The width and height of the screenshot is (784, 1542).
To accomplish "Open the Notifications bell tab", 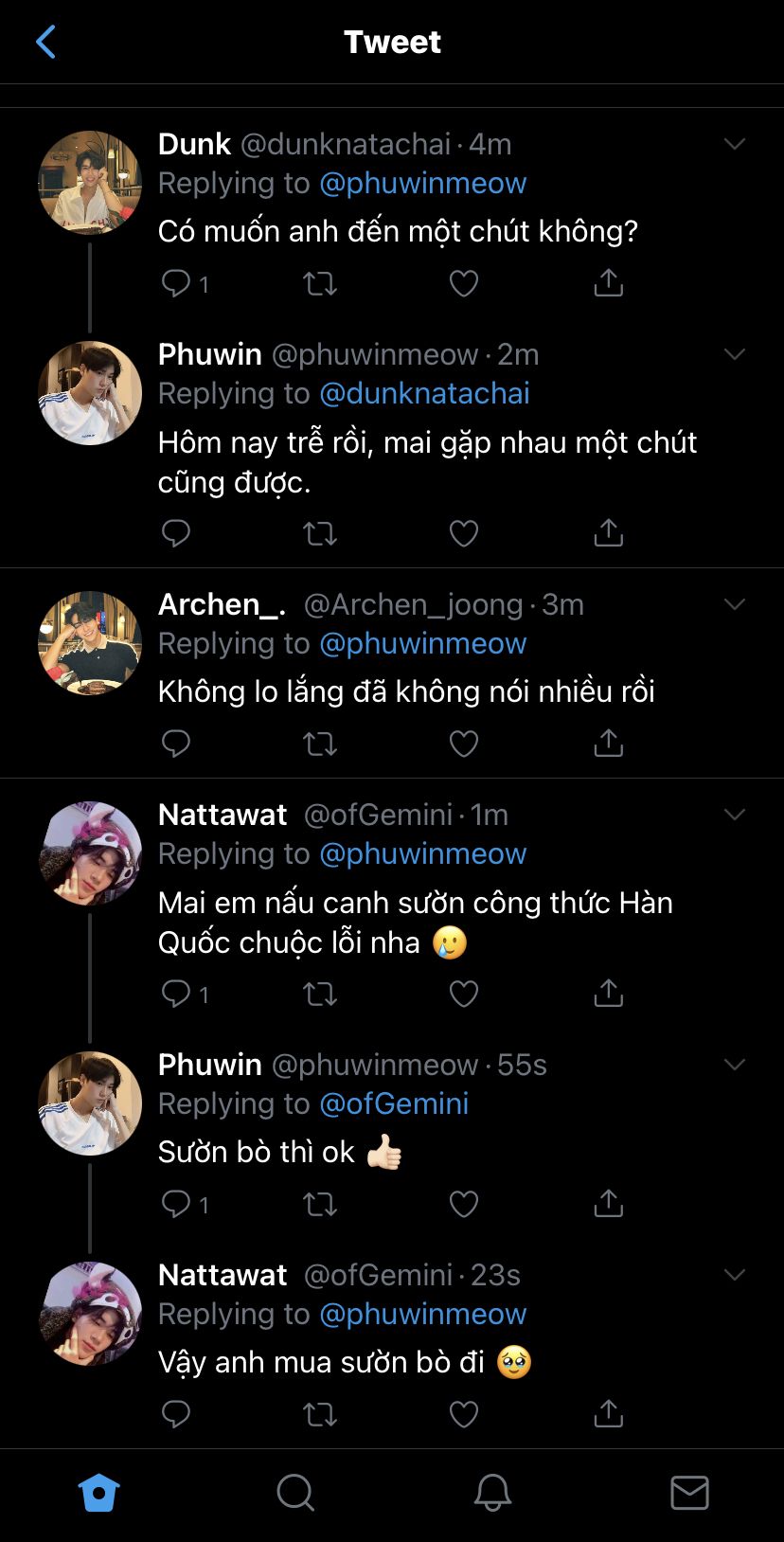I will (492, 1493).
